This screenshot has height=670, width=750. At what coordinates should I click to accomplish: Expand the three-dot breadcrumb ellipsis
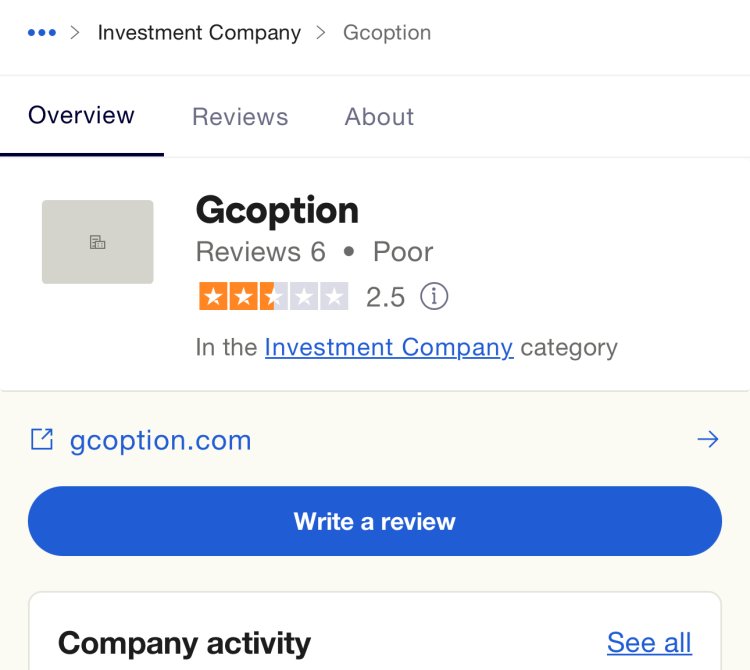[x=42, y=33]
